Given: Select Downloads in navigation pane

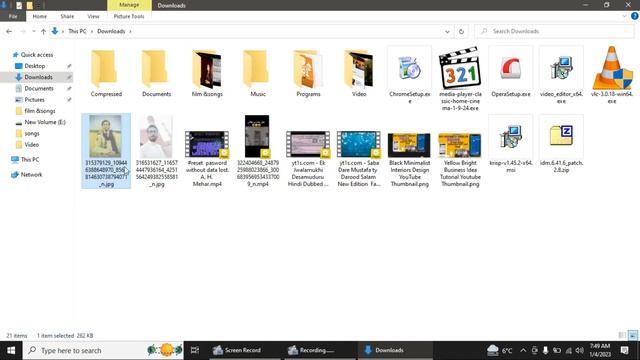Looking at the screenshot, I should point(38,77).
